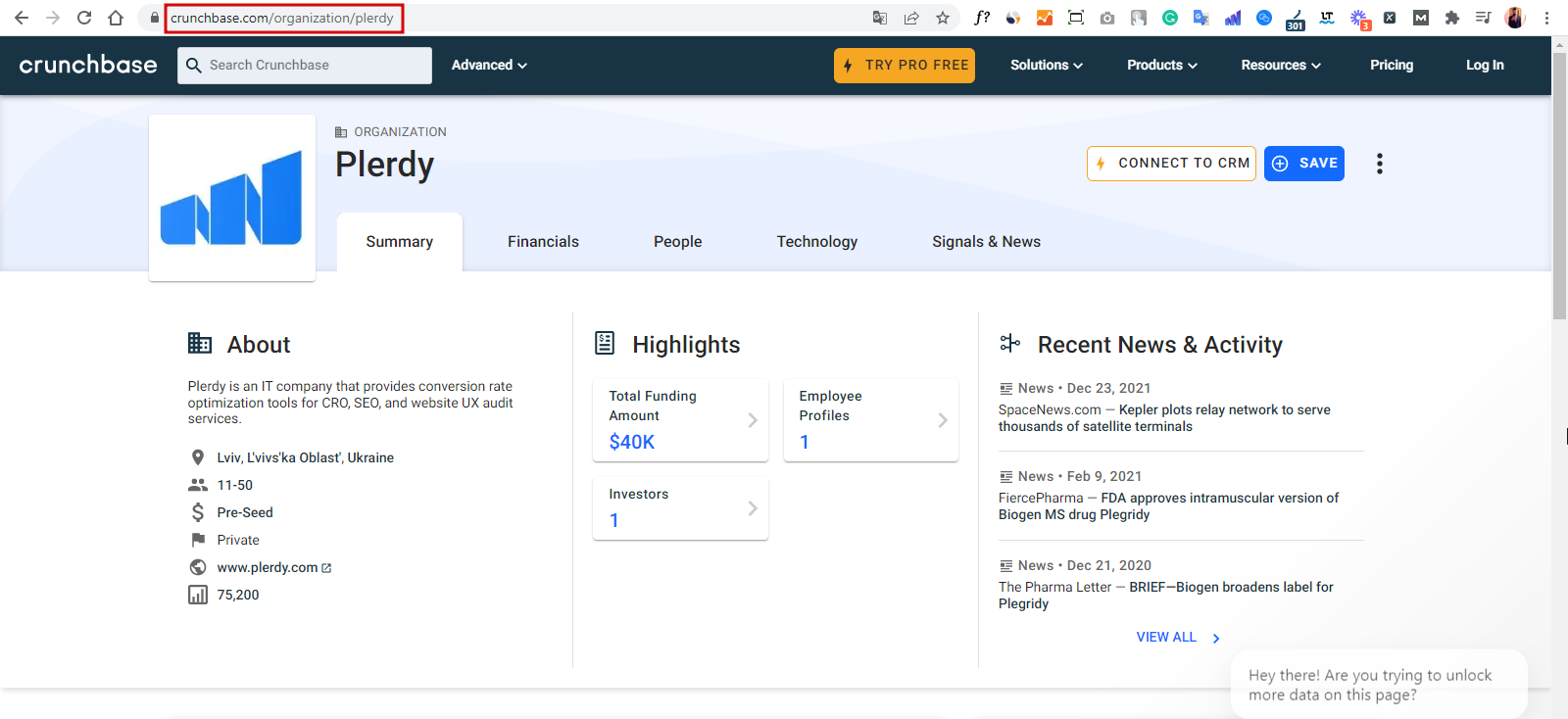Switch to the Financials tab

[543, 242]
